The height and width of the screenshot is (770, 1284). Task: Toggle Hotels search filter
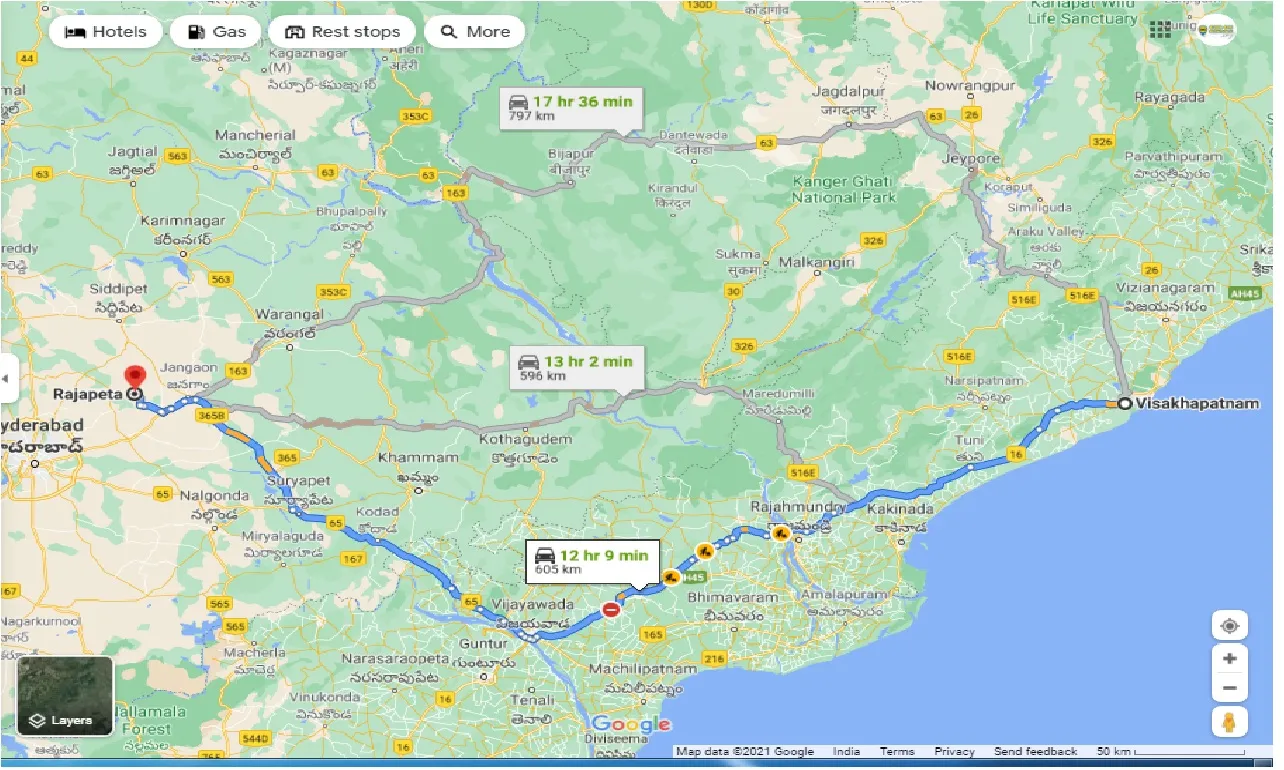click(105, 32)
